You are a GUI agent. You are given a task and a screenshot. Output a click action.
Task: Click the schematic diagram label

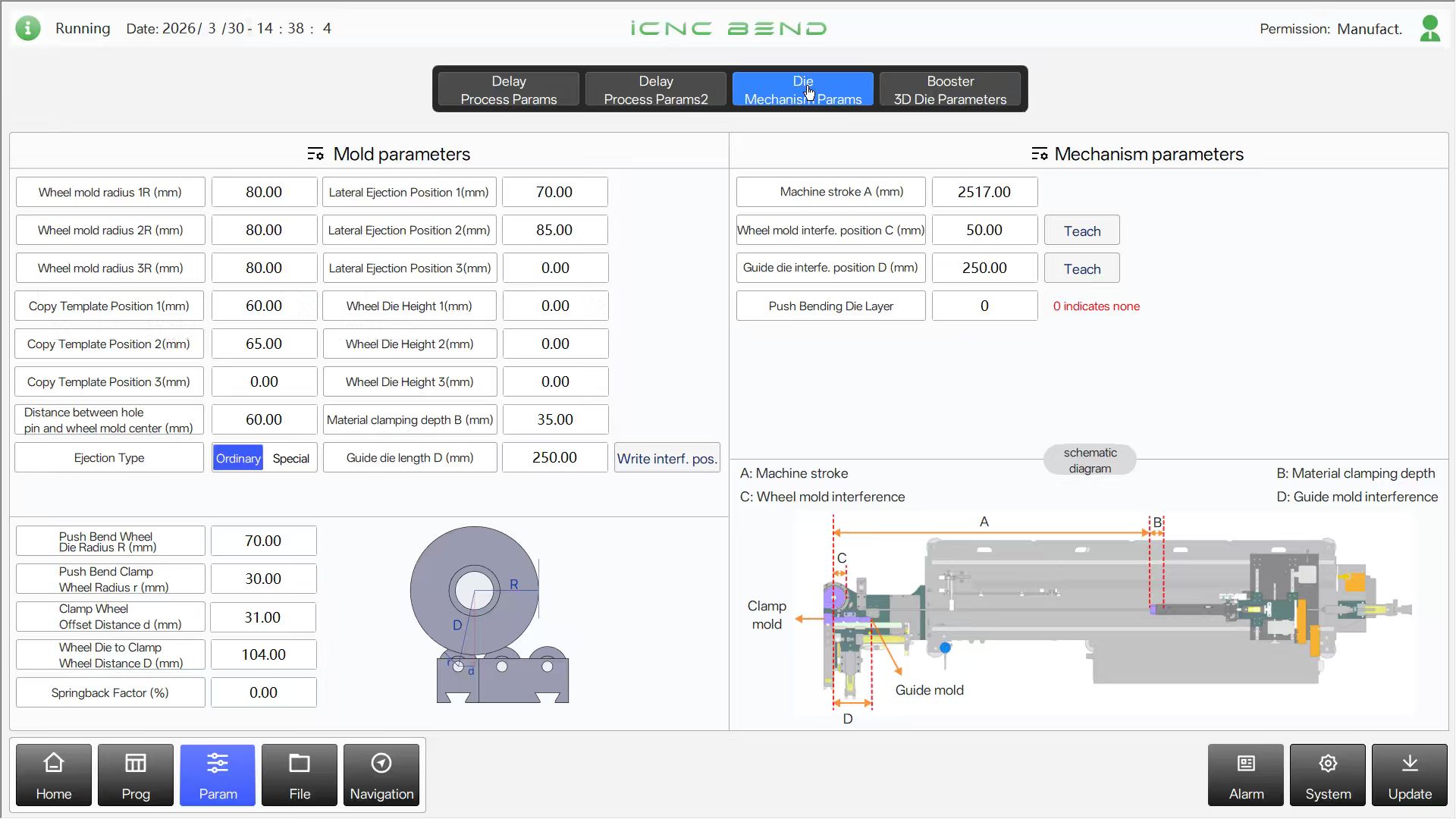[1090, 460]
